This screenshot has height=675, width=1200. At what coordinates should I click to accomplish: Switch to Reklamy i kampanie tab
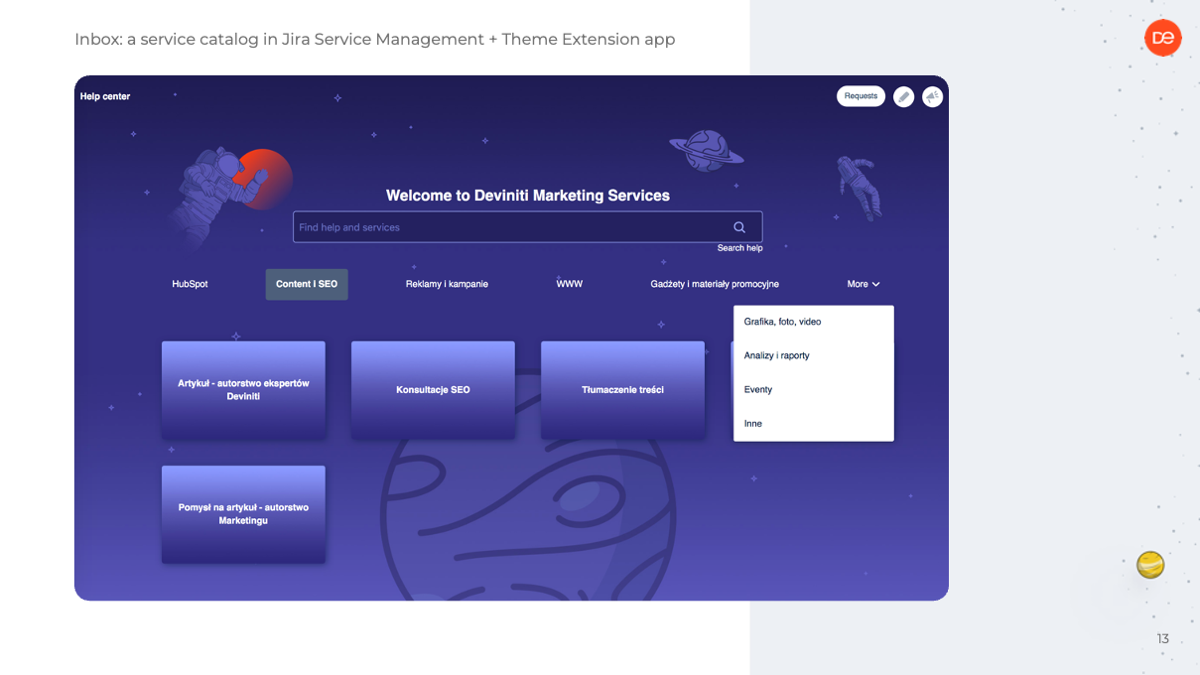point(447,284)
